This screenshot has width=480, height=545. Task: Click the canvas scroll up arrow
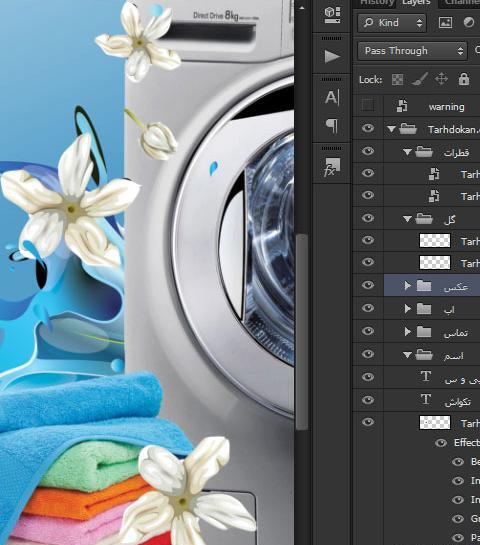(302, 8)
